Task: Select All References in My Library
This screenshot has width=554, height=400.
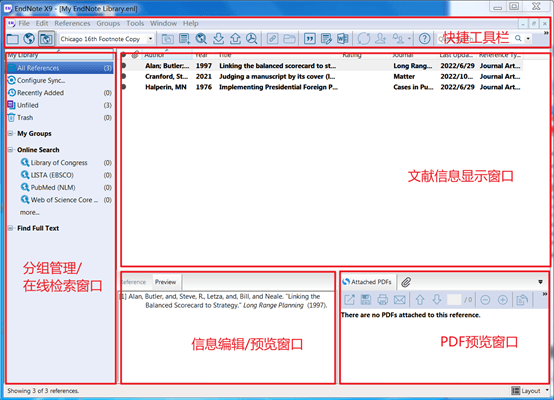Action: pyautogui.click(x=60, y=68)
